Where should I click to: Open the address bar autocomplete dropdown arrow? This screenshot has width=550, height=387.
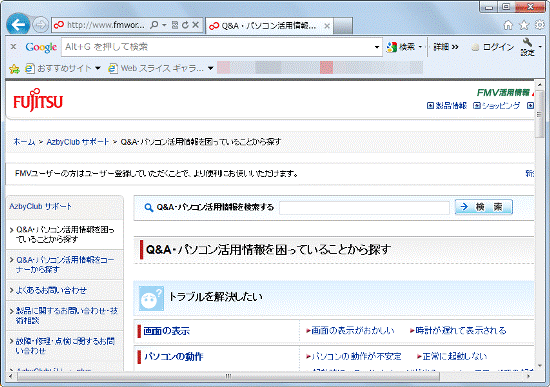(164, 25)
